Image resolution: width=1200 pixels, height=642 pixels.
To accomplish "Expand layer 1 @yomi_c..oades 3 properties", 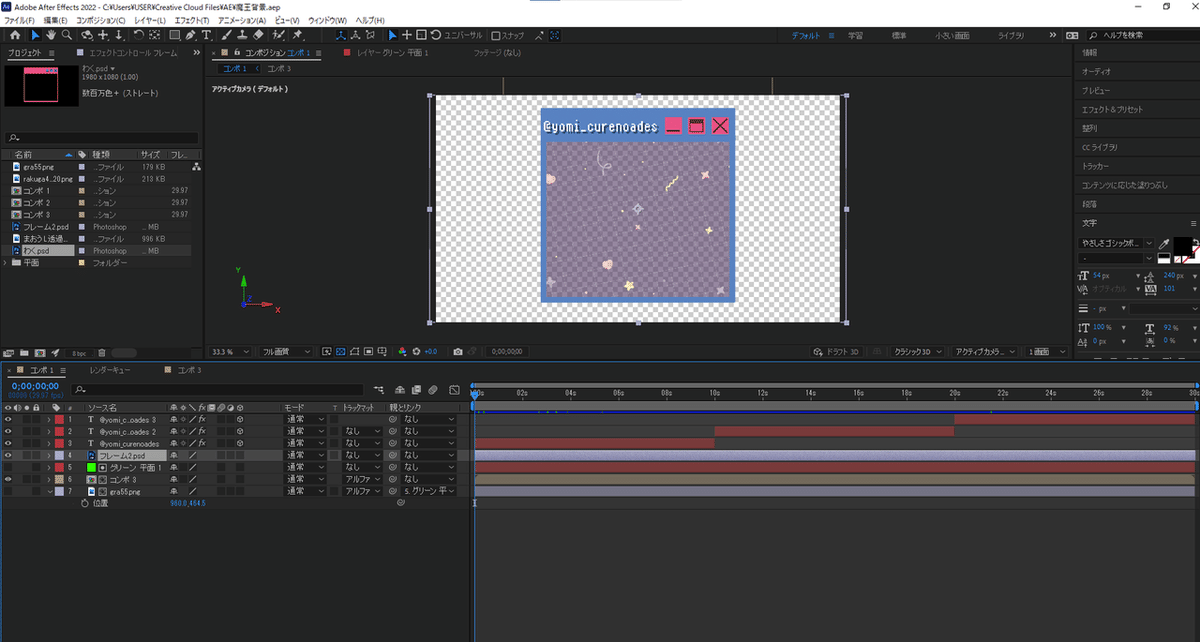I will [x=49, y=419].
